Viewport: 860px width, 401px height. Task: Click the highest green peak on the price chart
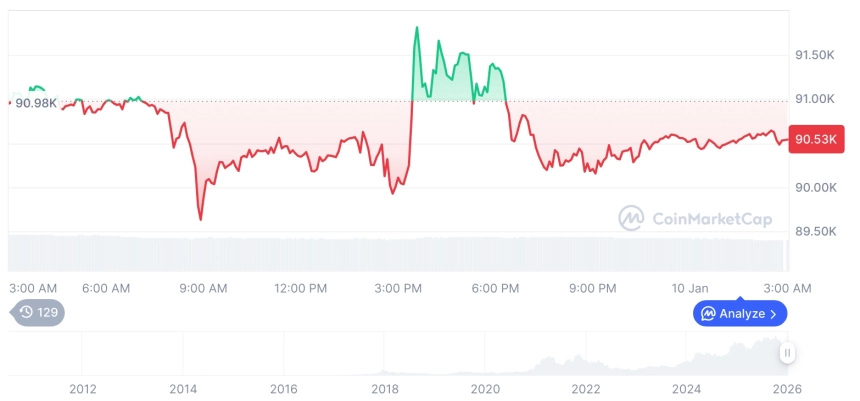click(417, 28)
